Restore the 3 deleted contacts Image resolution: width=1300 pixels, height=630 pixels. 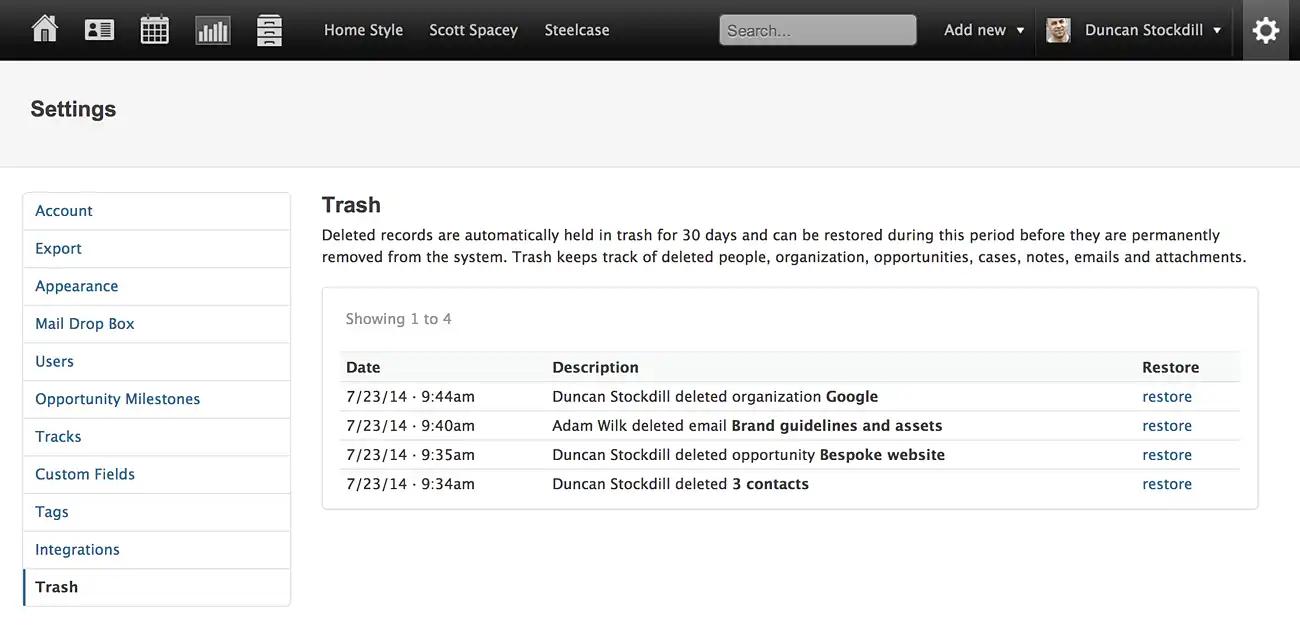1167,484
